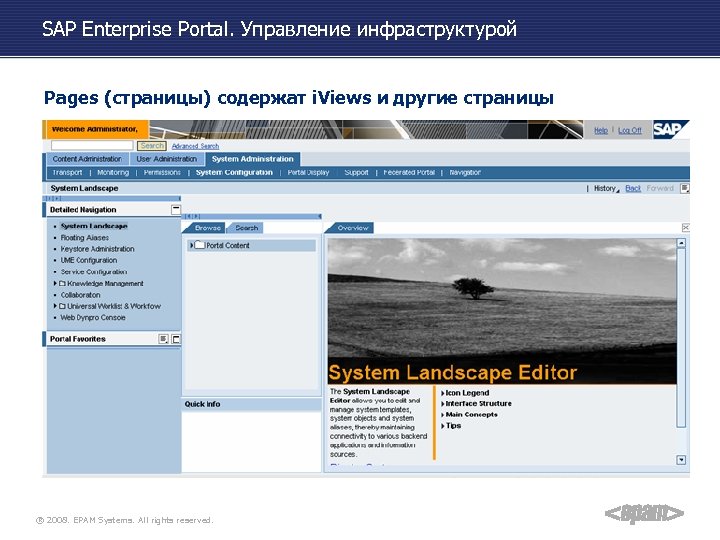Click Overview scrollbar up arrow
The width and height of the screenshot is (720, 540).
(x=681, y=243)
